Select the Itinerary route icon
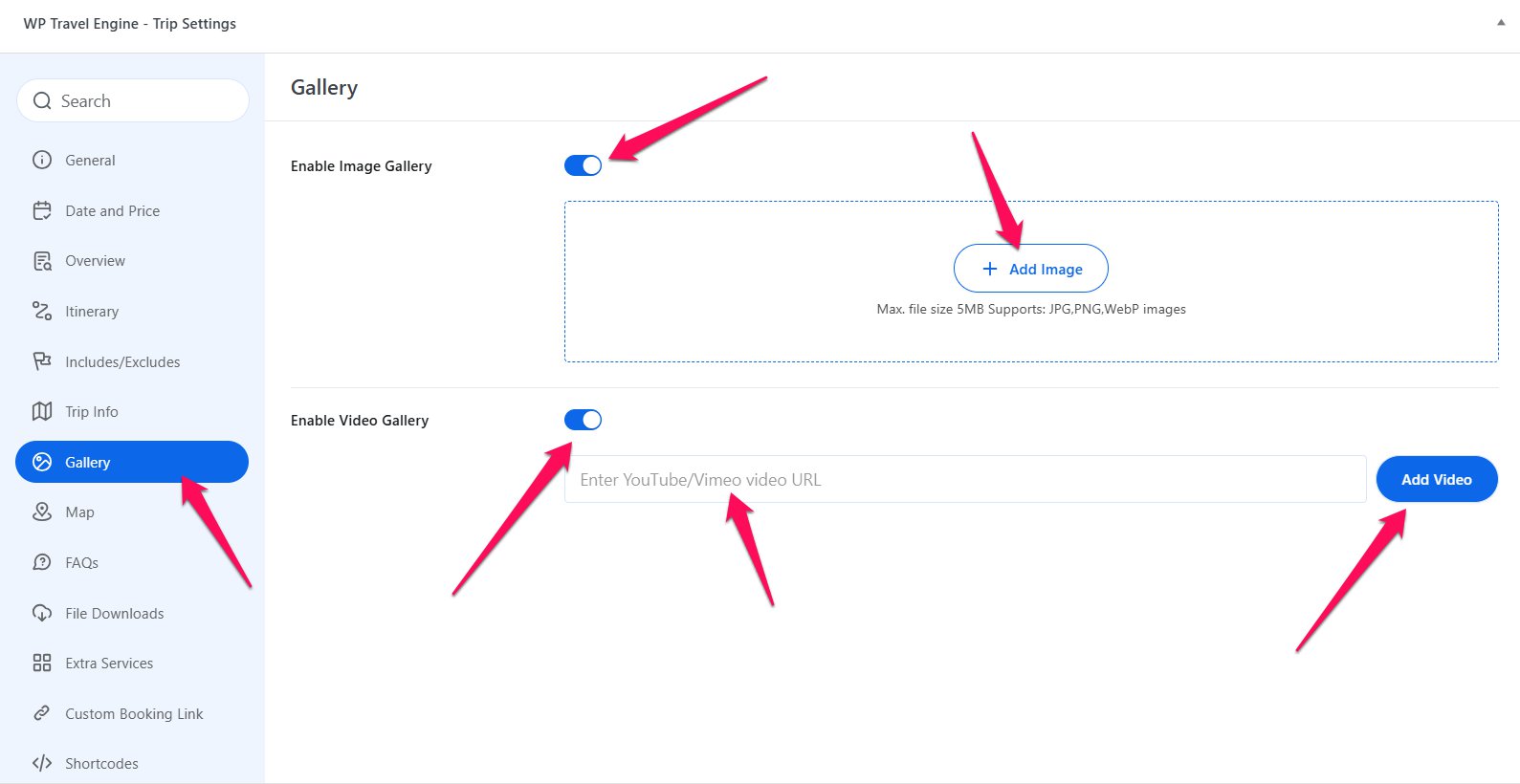The height and width of the screenshot is (784, 1520). click(42, 311)
